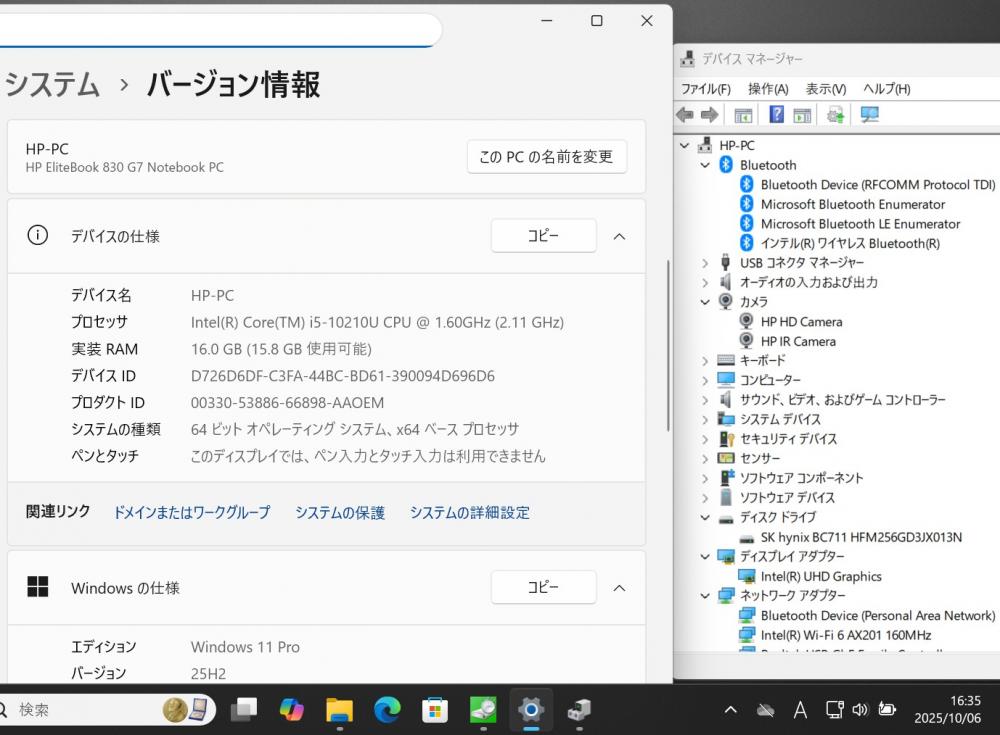Select Intel(R) UHD Graphics display adapter
The image size is (1000, 735).
(820, 576)
